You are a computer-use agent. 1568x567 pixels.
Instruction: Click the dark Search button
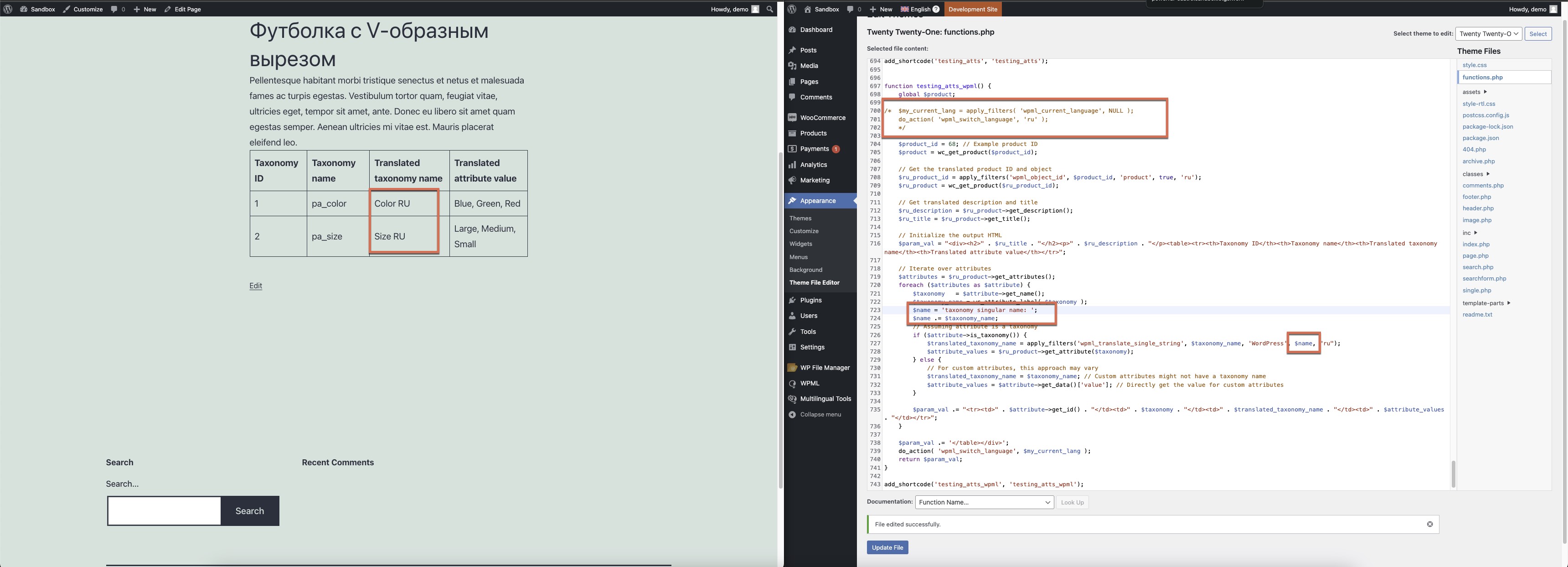point(250,510)
